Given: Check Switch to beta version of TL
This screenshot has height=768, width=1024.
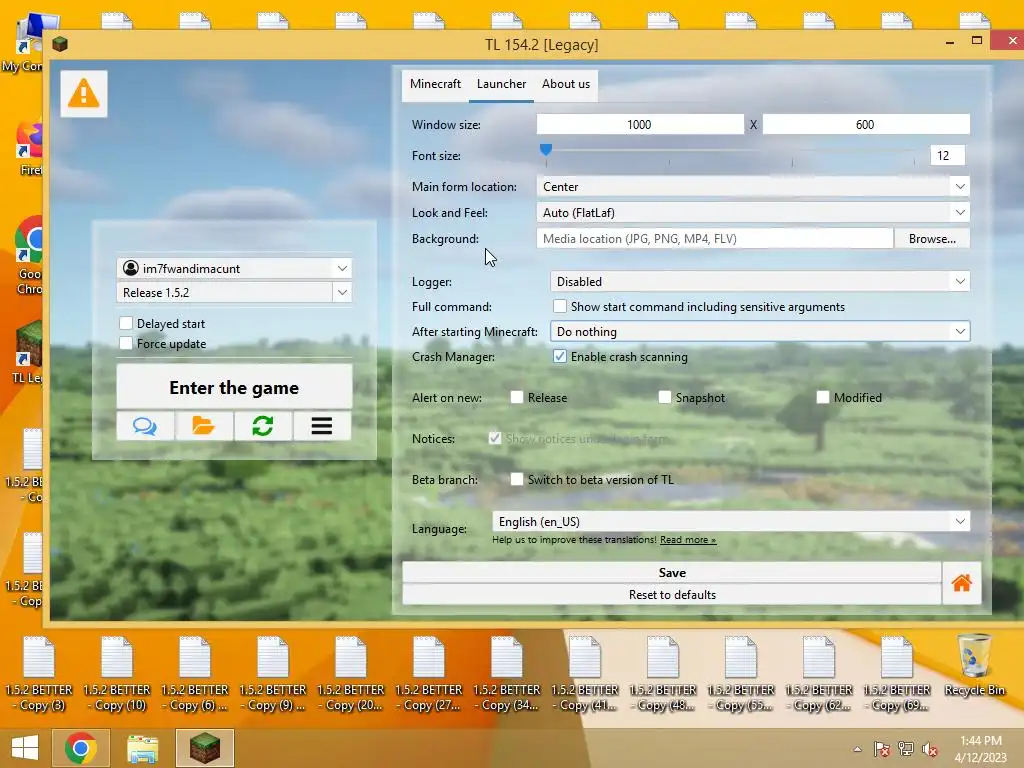Looking at the screenshot, I should pos(517,479).
